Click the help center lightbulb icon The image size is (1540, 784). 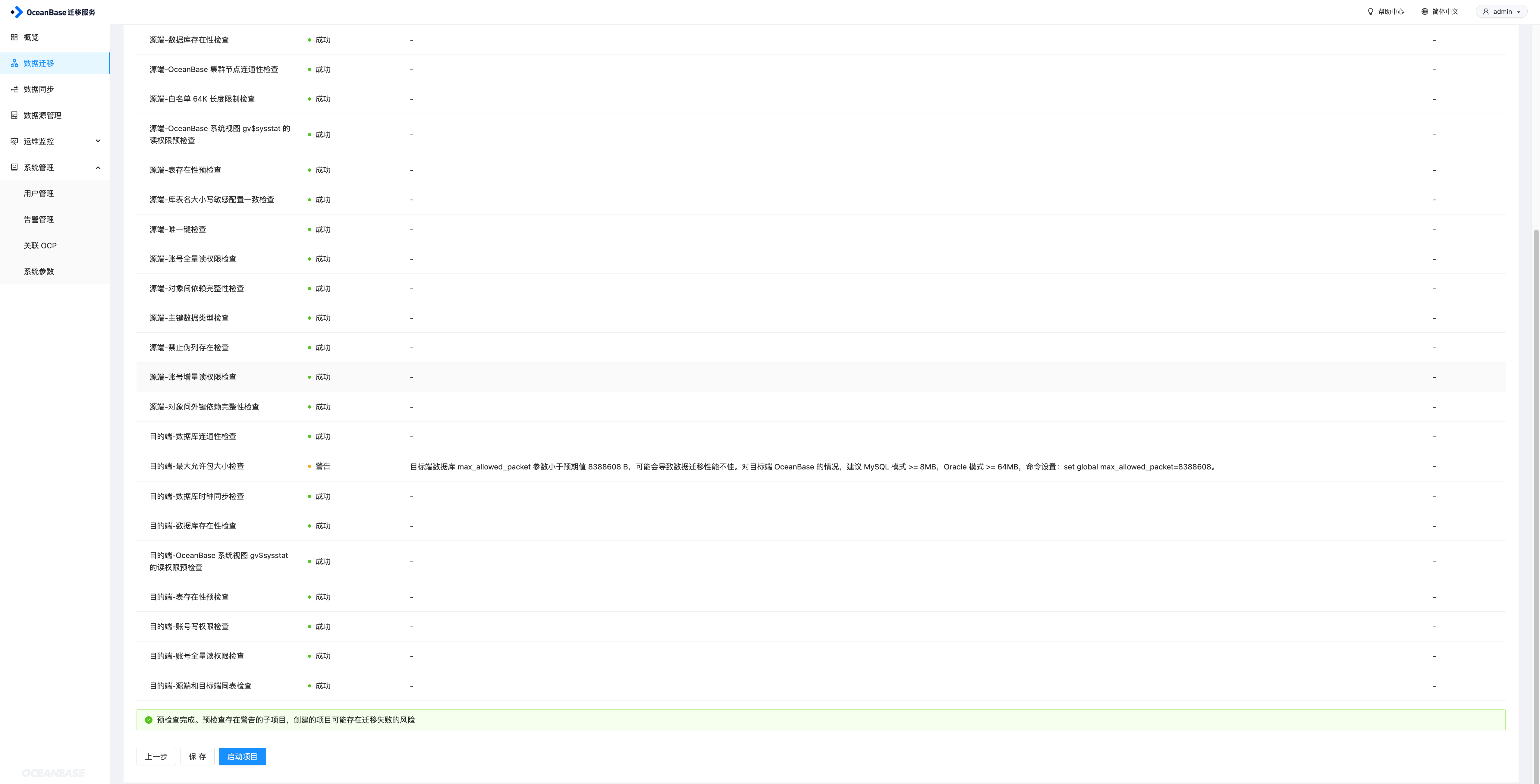[1371, 11]
